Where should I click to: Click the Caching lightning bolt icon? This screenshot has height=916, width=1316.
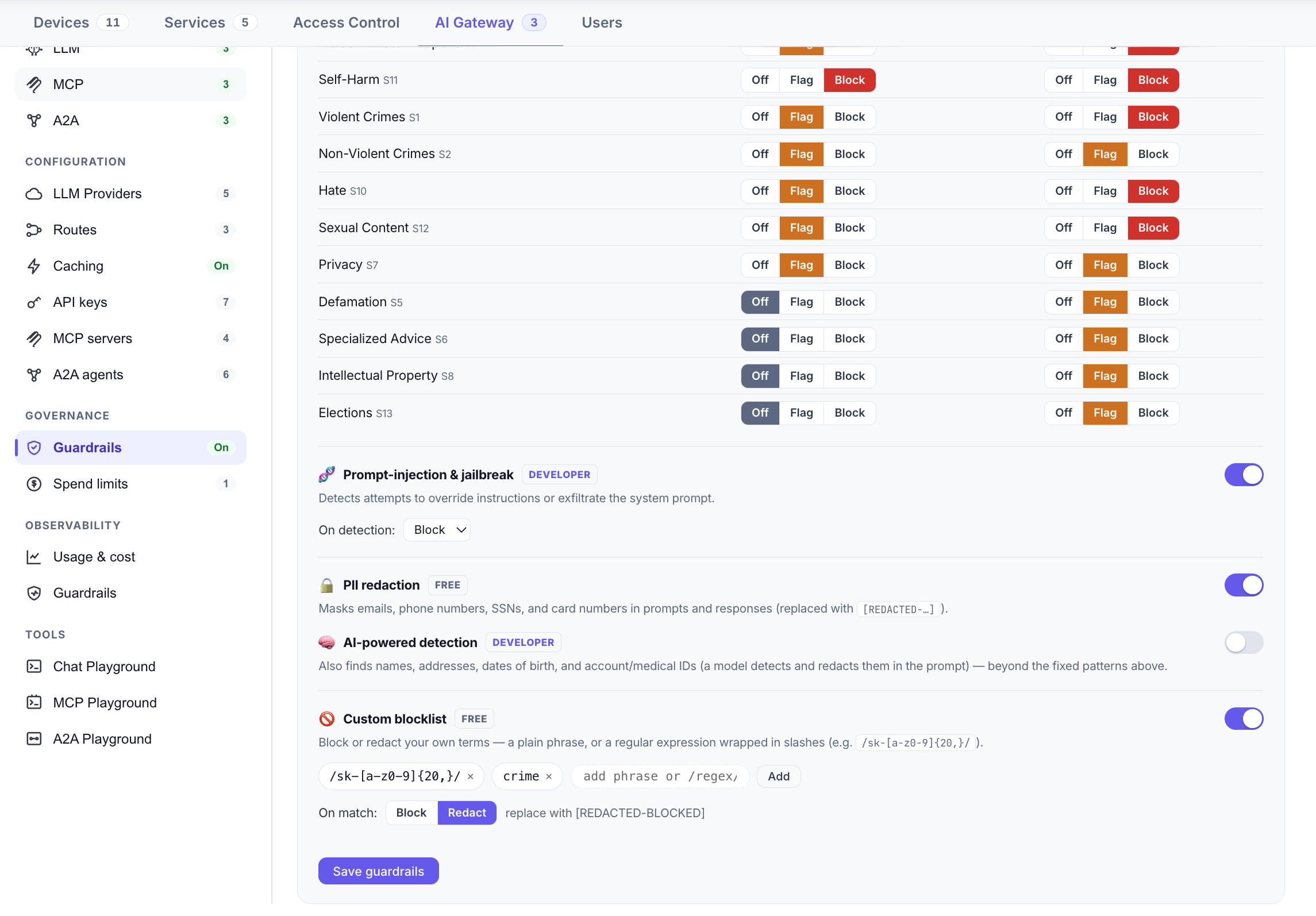(x=34, y=266)
